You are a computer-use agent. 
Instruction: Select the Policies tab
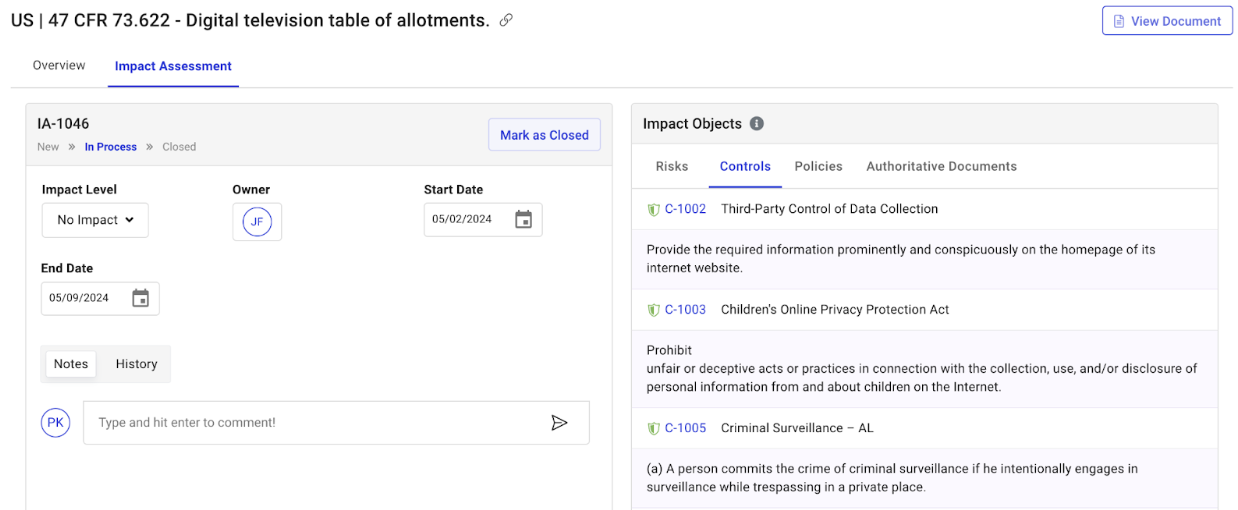tap(818, 167)
